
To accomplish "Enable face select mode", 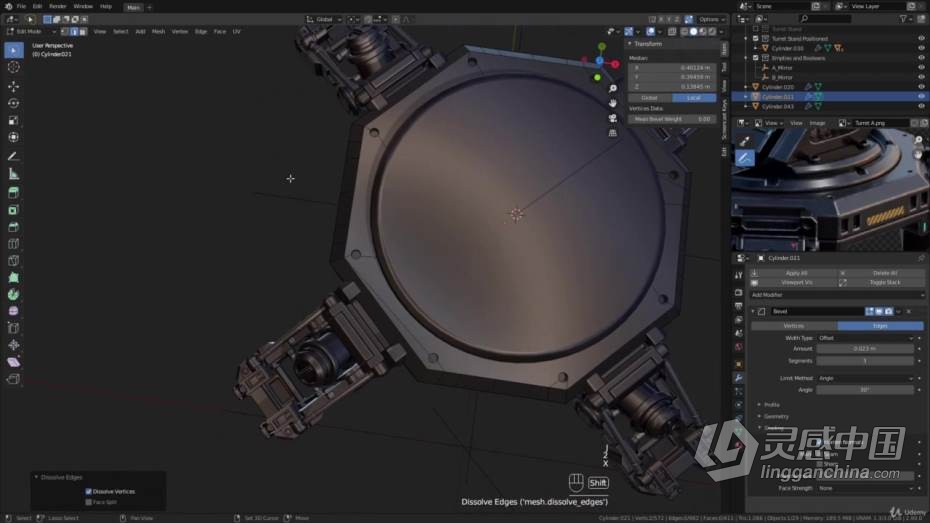I will pos(83,31).
